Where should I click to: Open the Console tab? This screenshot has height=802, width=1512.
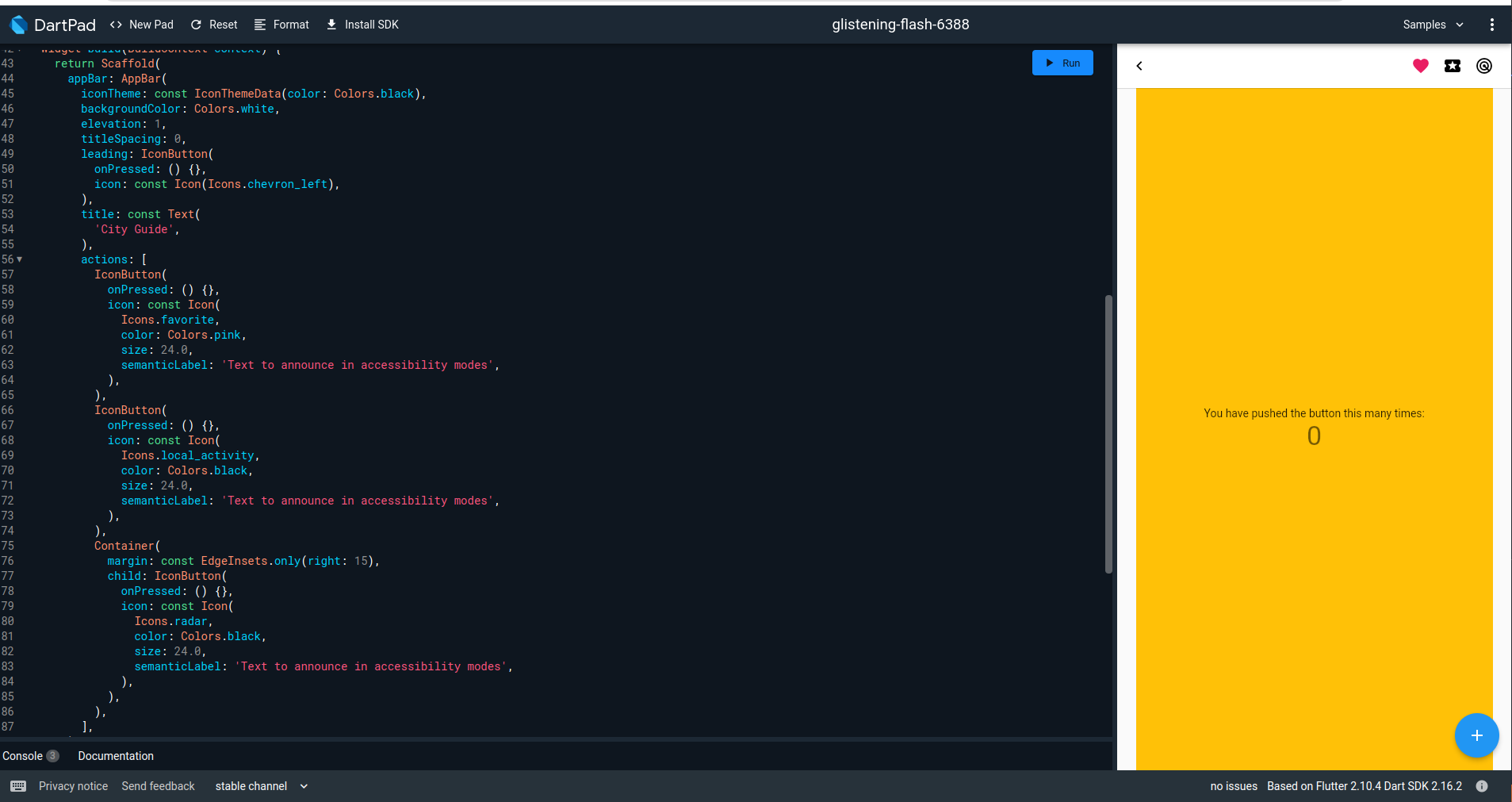pyautogui.click(x=22, y=756)
